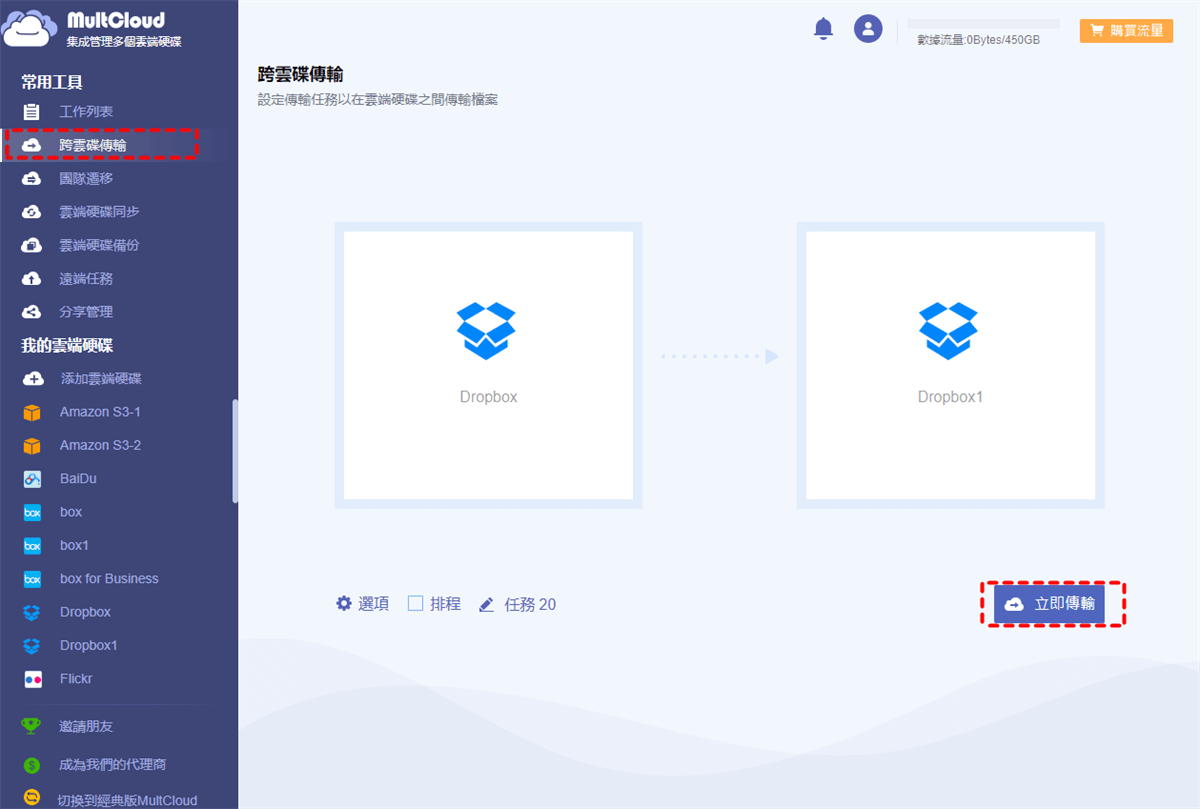This screenshot has width=1200, height=809.
Task: Click the 跨雲碟傳輸 cloud icon
Action: click(32, 146)
